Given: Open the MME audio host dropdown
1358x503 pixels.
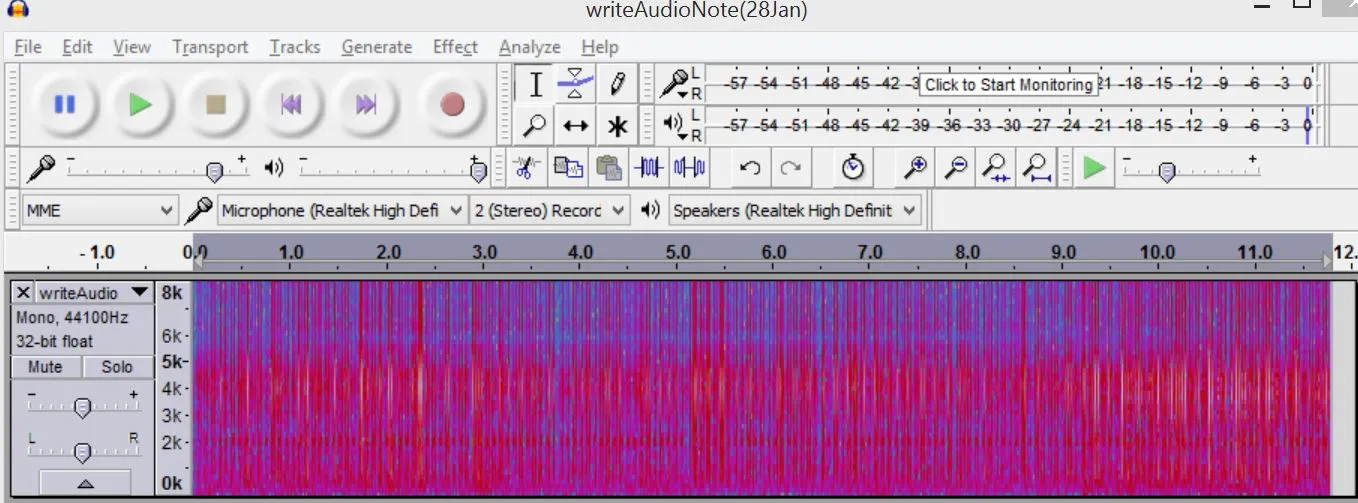Looking at the screenshot, I should [100, 211].
